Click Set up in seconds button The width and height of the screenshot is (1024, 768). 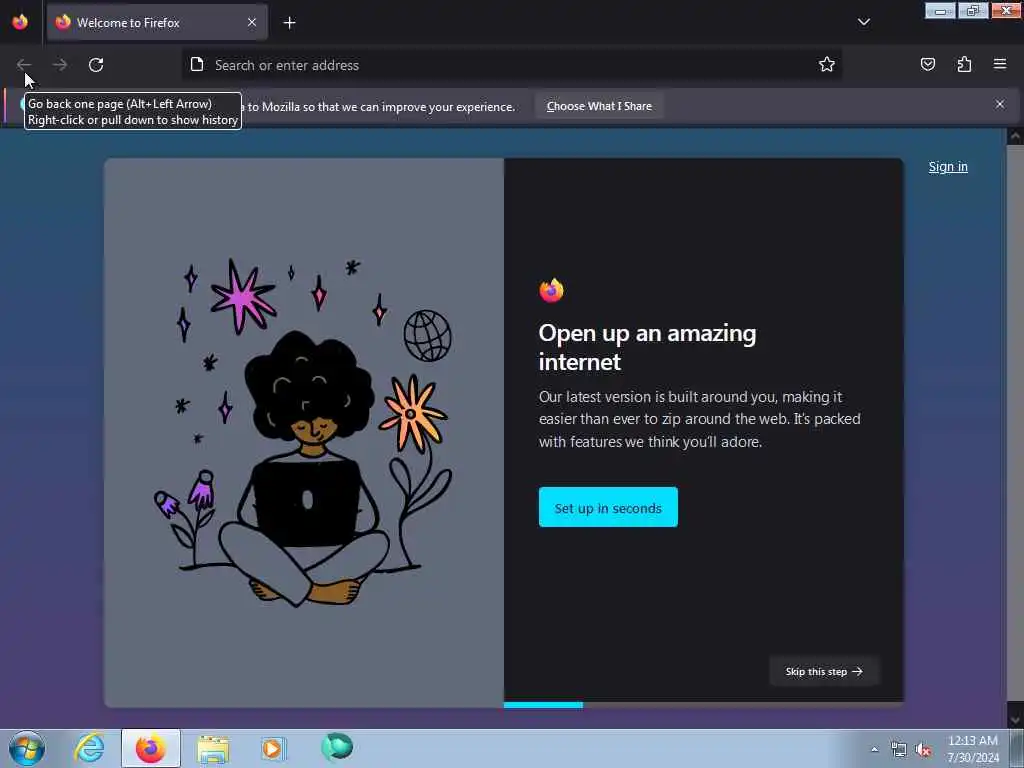tap(608, 507)
